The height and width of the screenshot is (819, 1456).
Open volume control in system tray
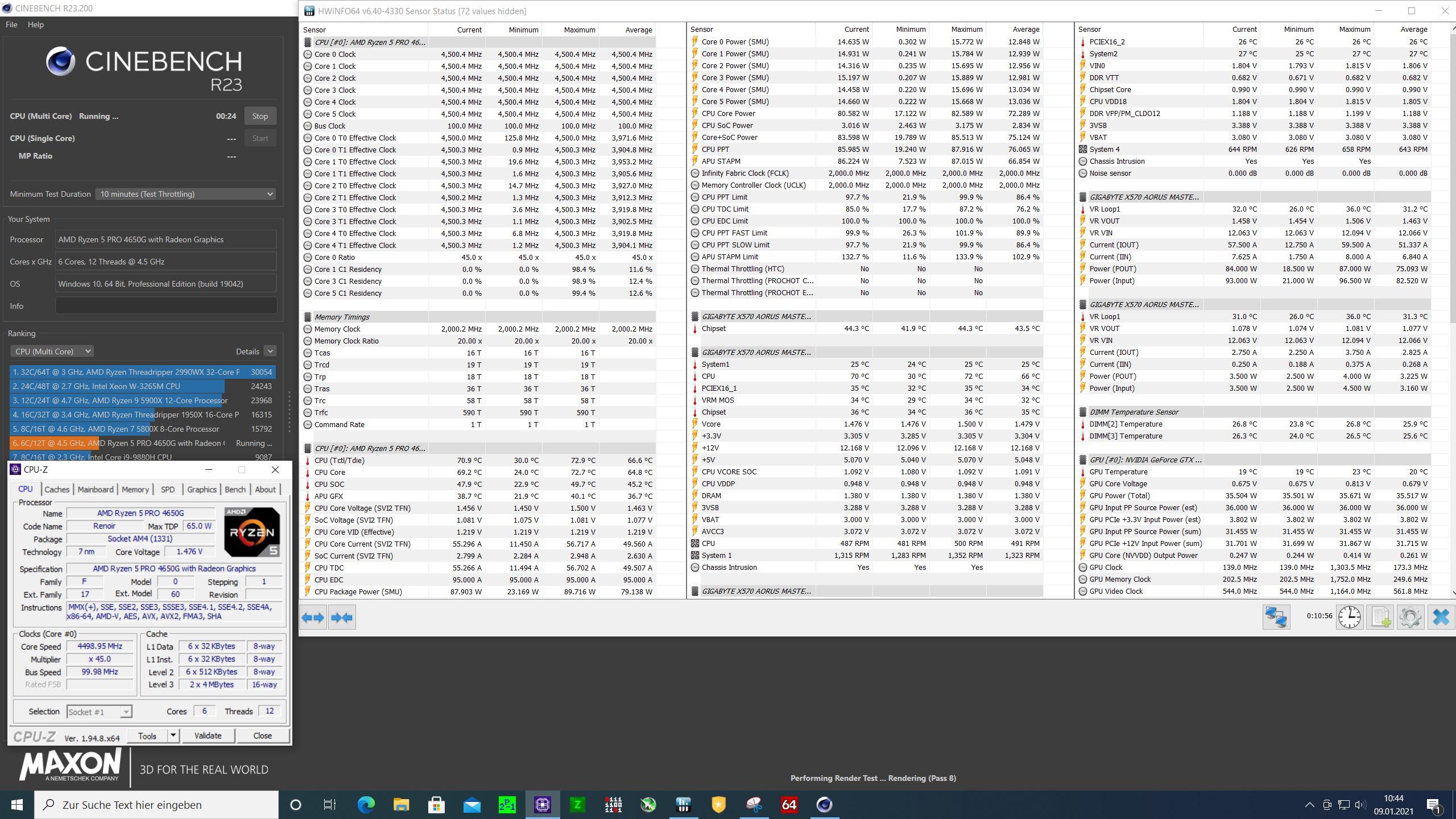1360,805
